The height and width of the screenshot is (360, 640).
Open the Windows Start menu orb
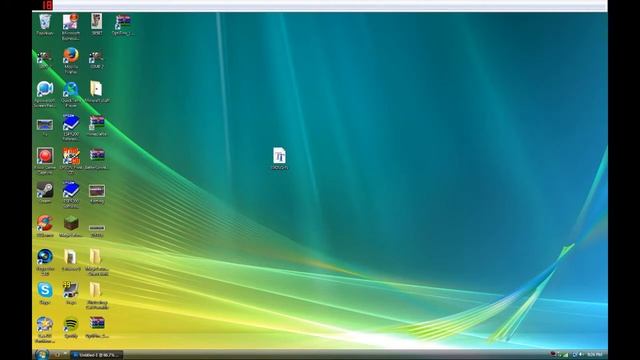pos(42,354)
